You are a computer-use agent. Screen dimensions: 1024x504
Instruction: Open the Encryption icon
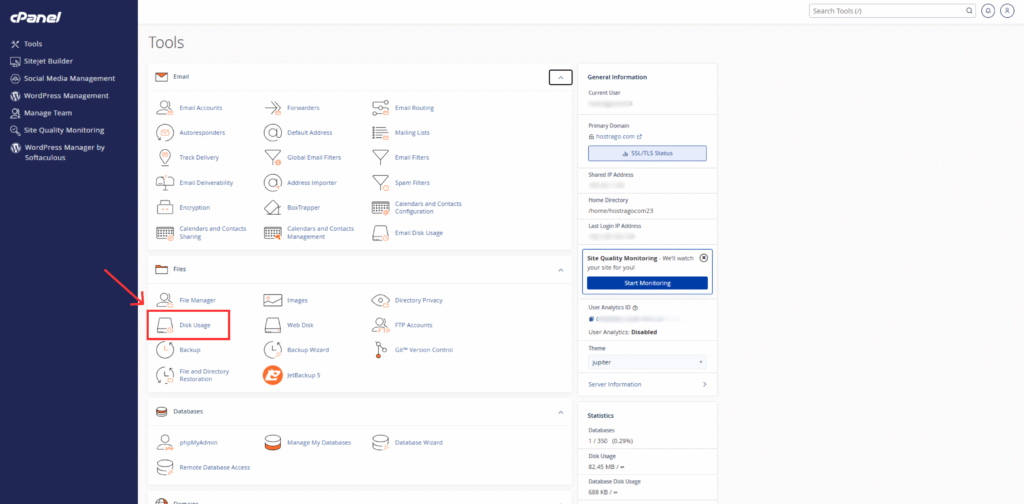point(164,208)
